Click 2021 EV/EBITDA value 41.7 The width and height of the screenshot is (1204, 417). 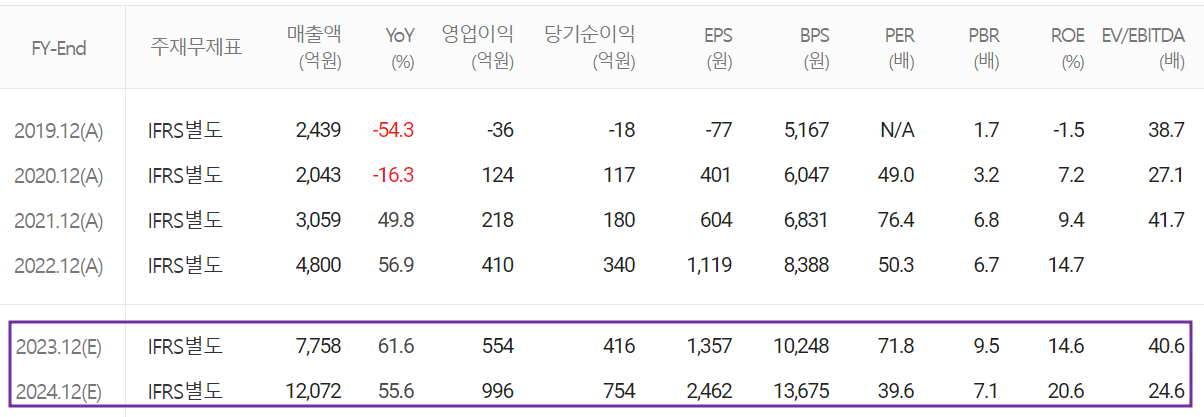coord(1167,220)
